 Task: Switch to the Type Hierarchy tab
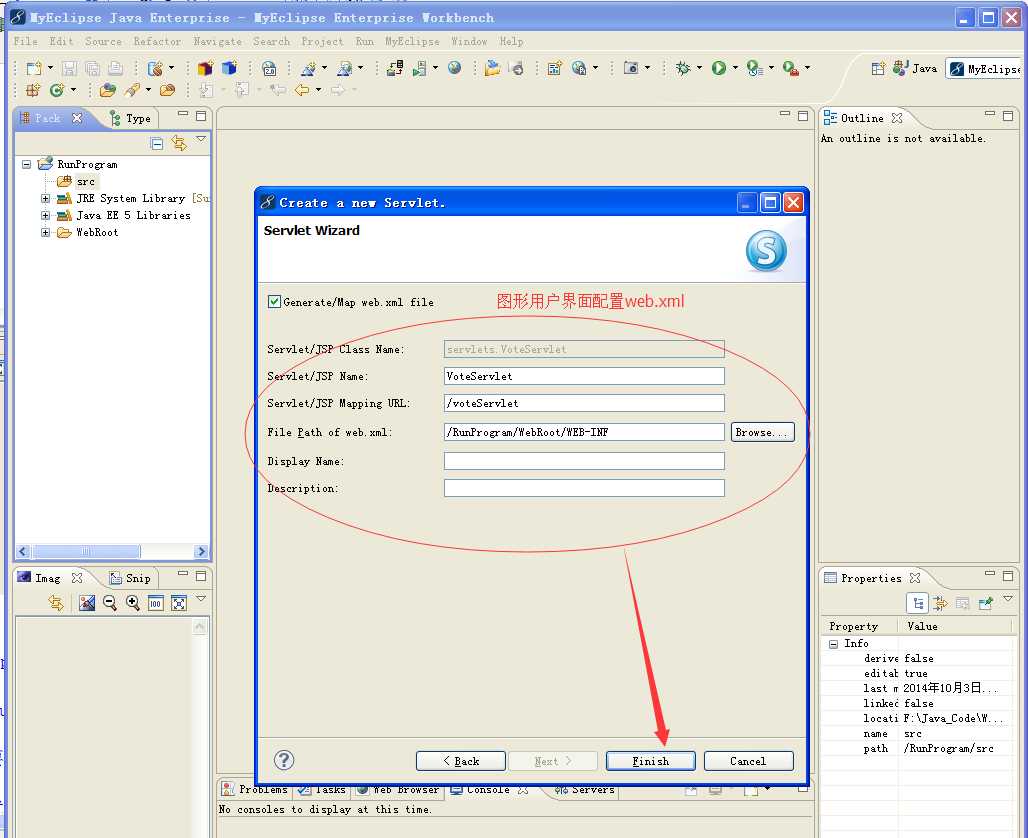click(x=130, y=119)
